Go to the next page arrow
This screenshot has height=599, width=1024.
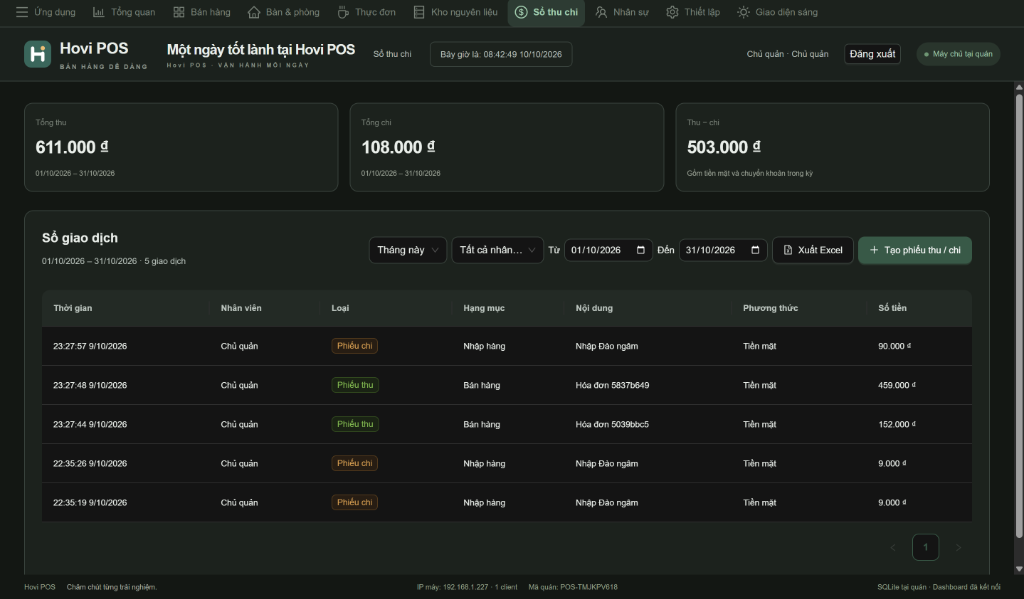click(958, 547)
